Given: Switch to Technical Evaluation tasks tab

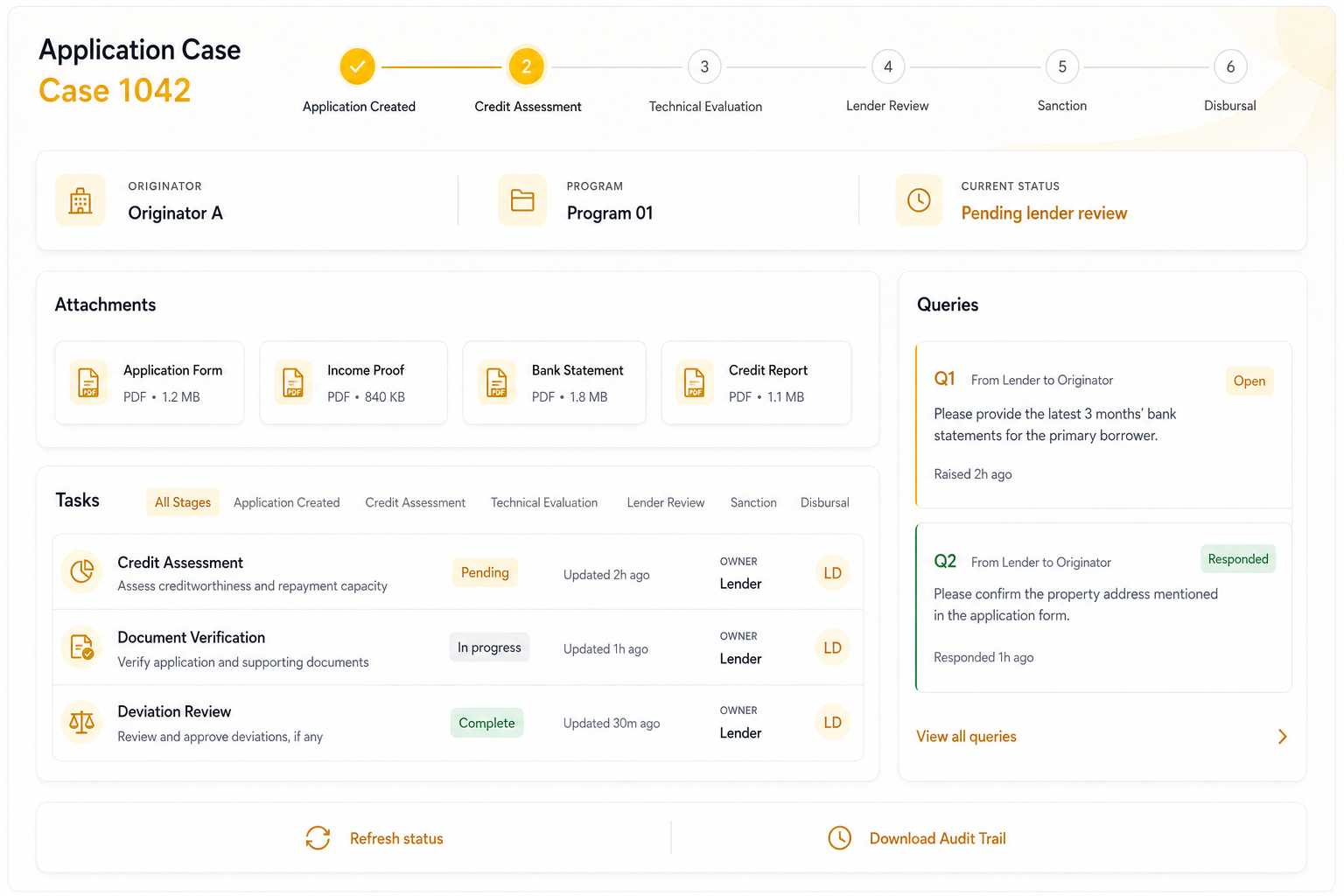Looking at the screenshot, I should click(x=544, y=502).
